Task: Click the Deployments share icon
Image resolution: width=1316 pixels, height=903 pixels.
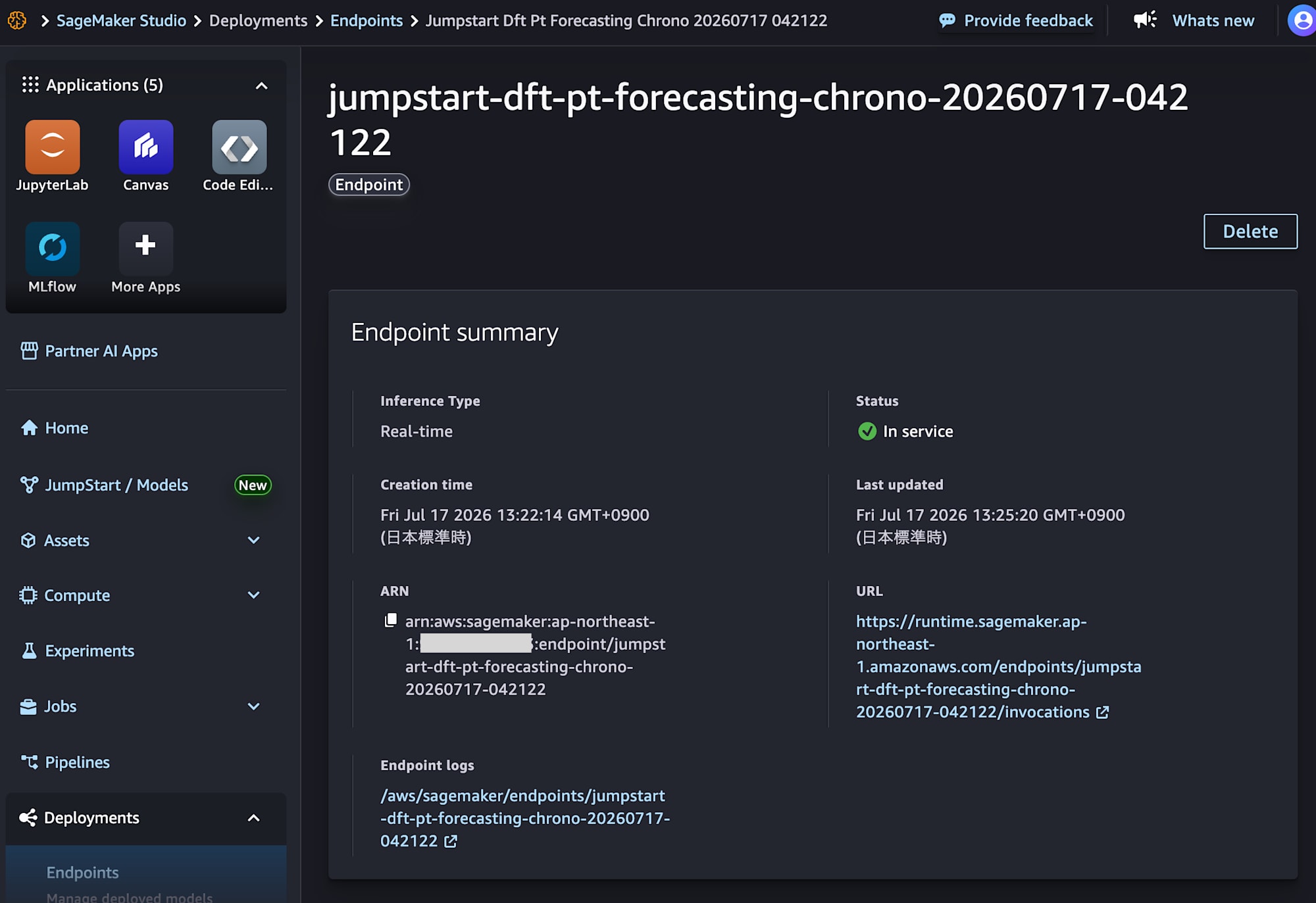Action: (x=28, y=818)
